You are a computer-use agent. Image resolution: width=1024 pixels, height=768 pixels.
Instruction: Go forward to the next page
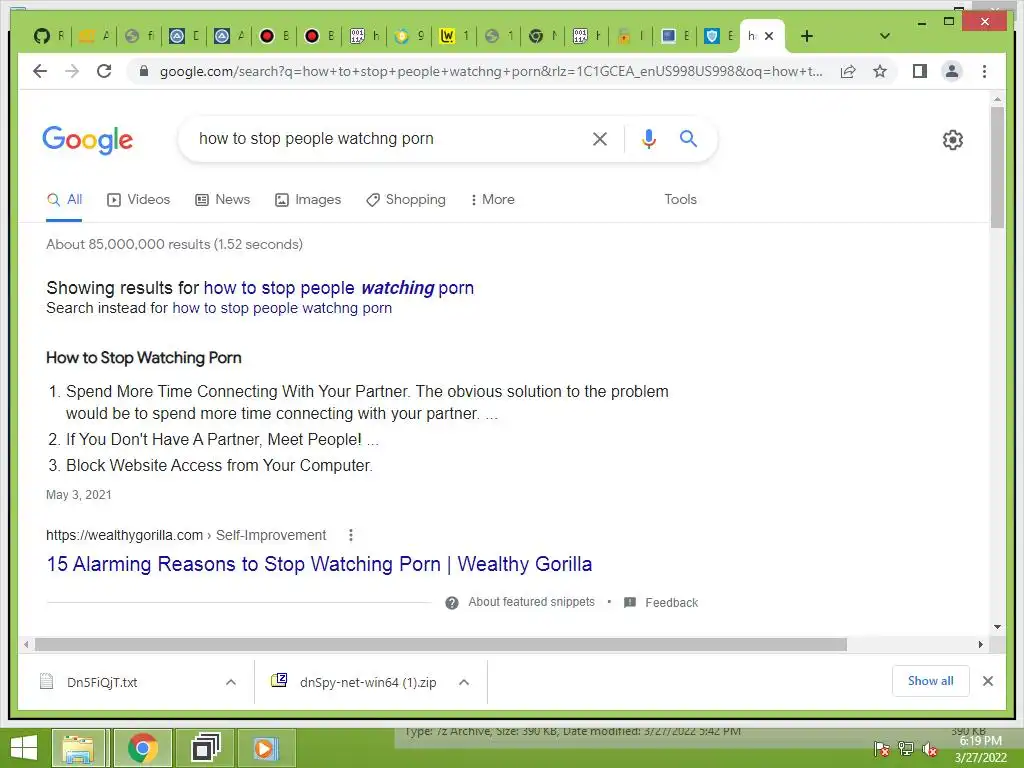(x=72, y=71)
